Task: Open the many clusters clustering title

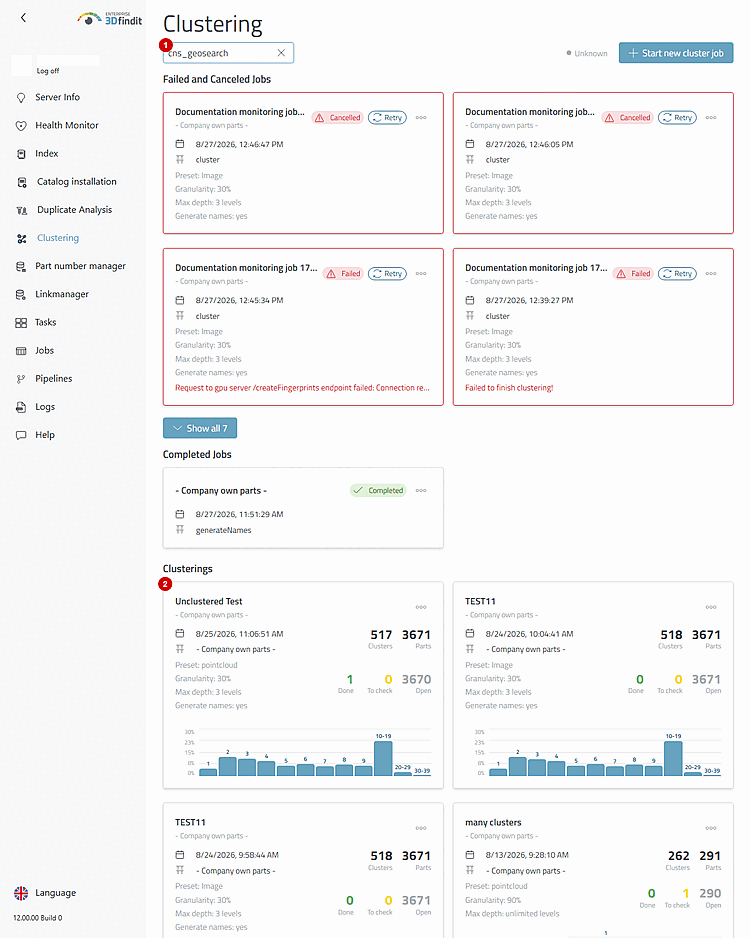Action: pyautogui.click(x=493, y=823)
